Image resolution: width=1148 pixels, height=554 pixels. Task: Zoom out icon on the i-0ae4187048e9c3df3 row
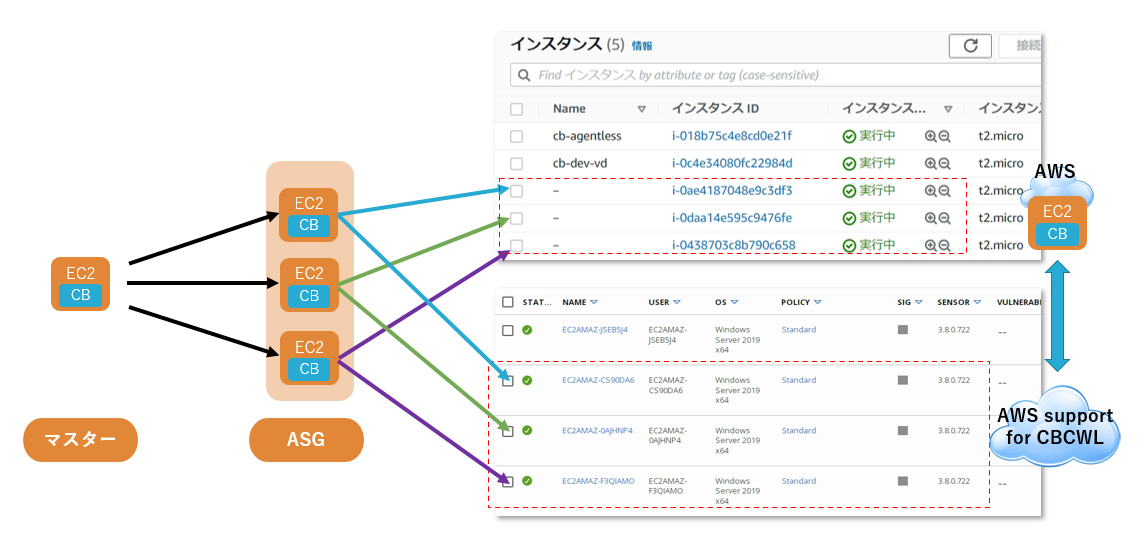click(x=944, y=190)
